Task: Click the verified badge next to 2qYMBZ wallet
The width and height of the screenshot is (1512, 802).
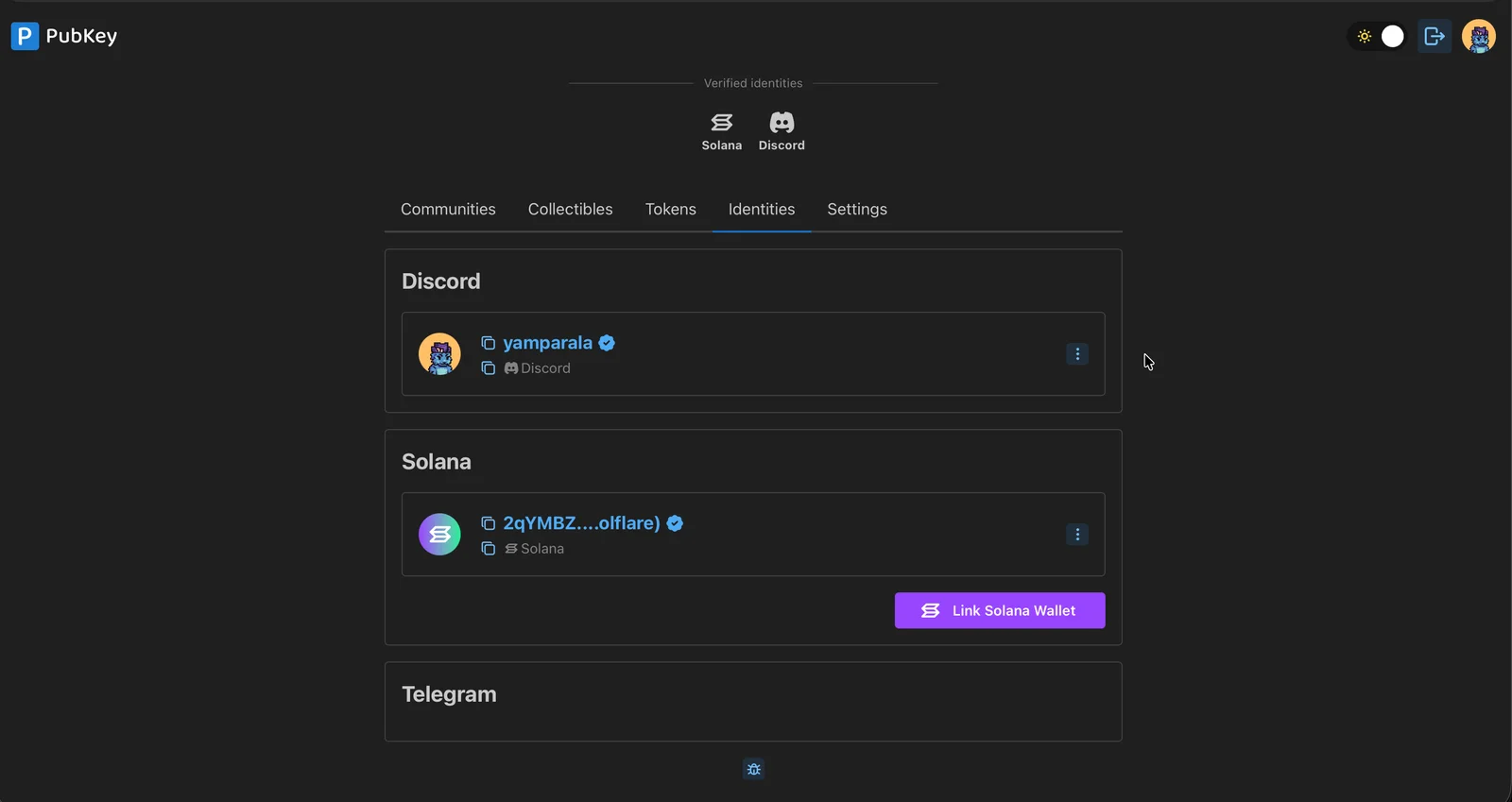Action: [675, 523]
